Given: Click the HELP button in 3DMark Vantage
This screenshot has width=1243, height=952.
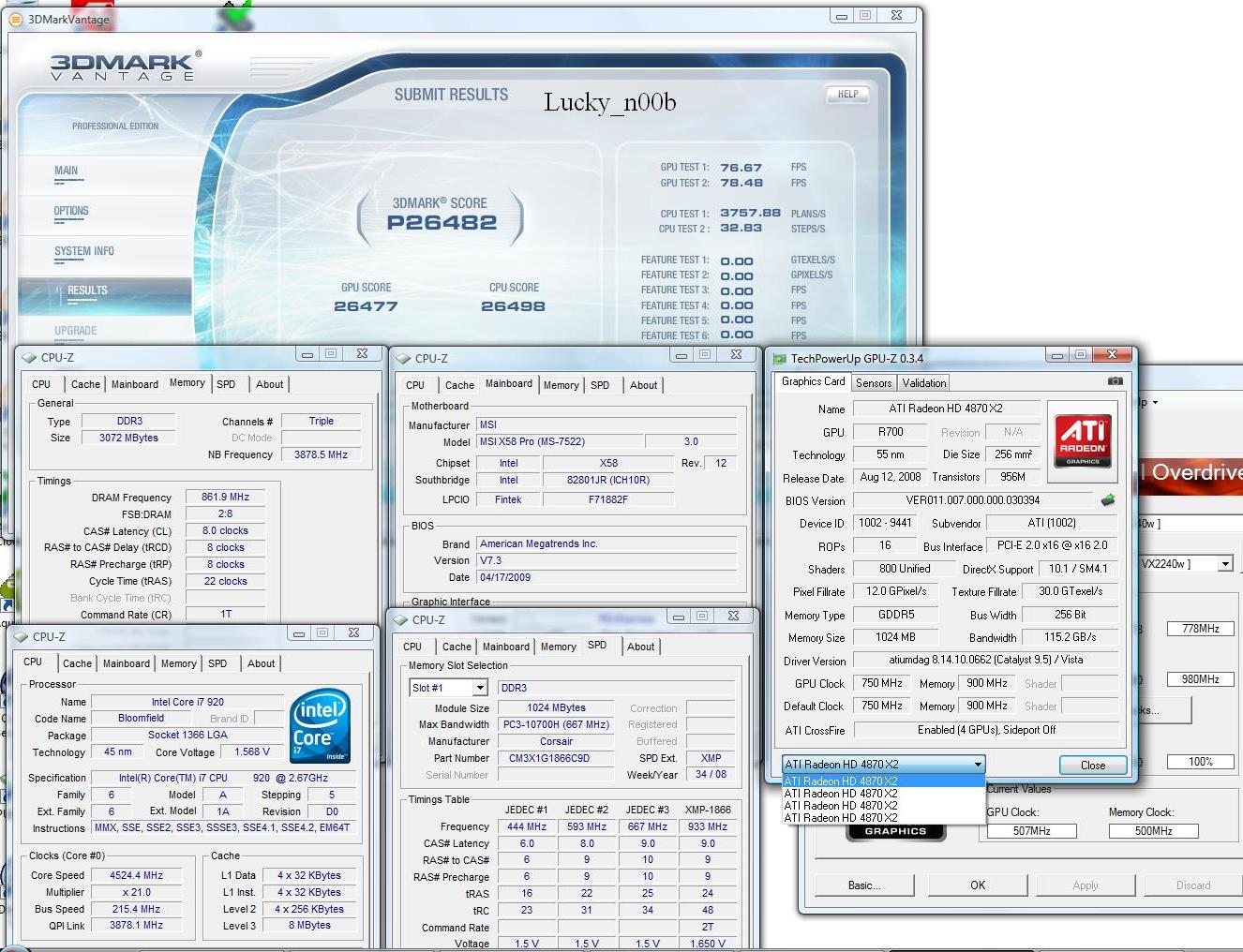Looking at the screenshot, I should (x=847, y=94).
